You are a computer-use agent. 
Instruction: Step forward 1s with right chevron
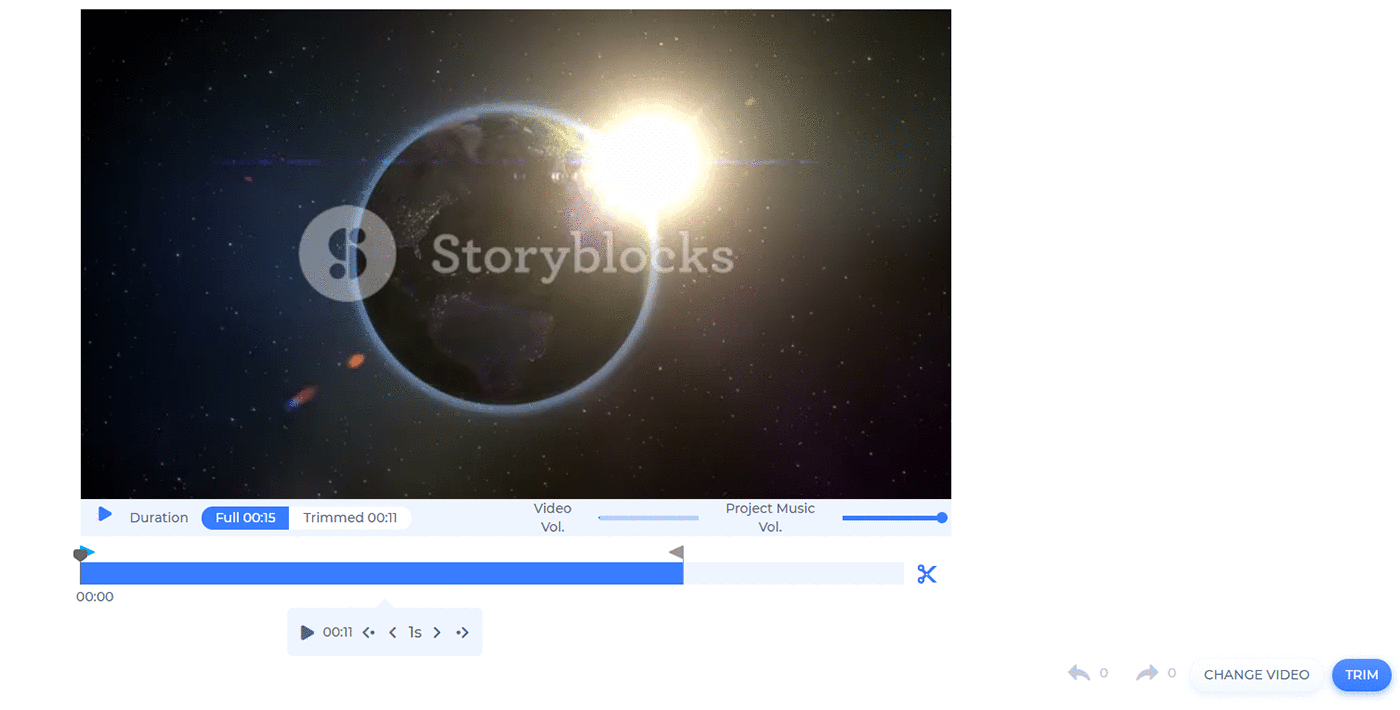437,633
